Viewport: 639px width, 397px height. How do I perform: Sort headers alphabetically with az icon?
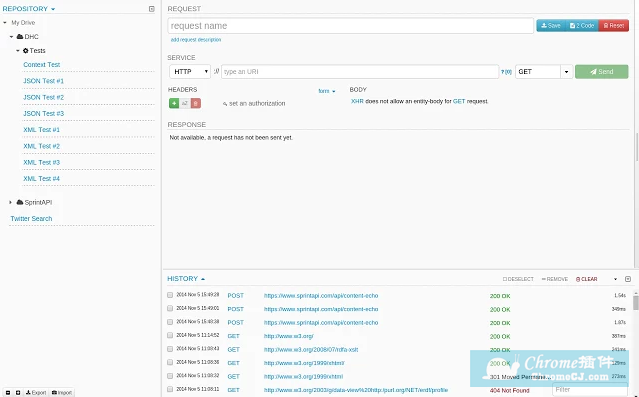pos(185,103)
